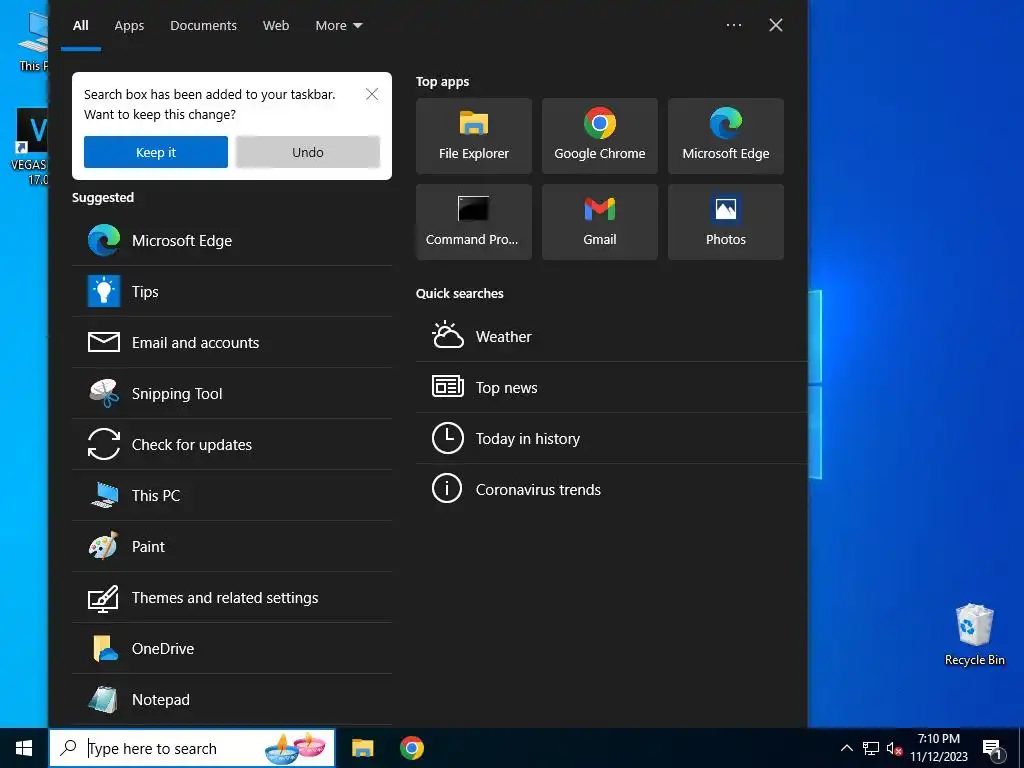1024x768 pixels.
Task: Show hidden system tray icons
Action: tap(846, 748)
